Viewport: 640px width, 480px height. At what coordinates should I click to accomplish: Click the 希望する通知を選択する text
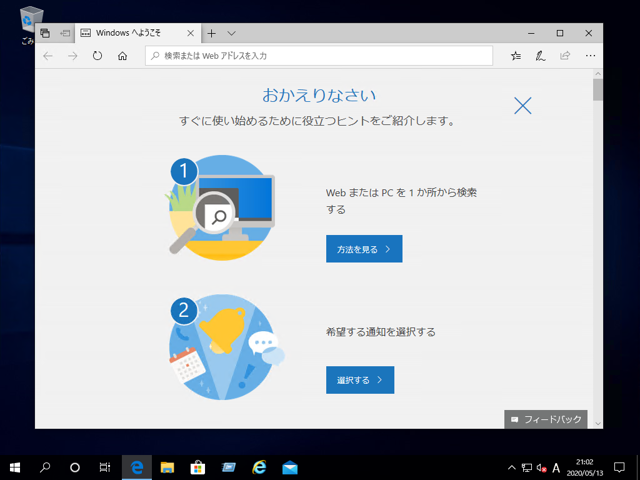pos(380,332)
